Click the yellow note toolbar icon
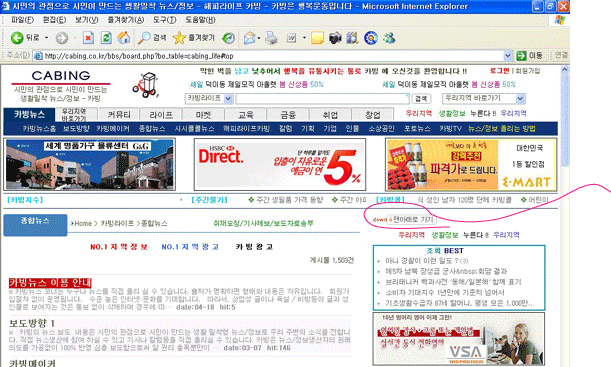 click(x=317, y=38)
